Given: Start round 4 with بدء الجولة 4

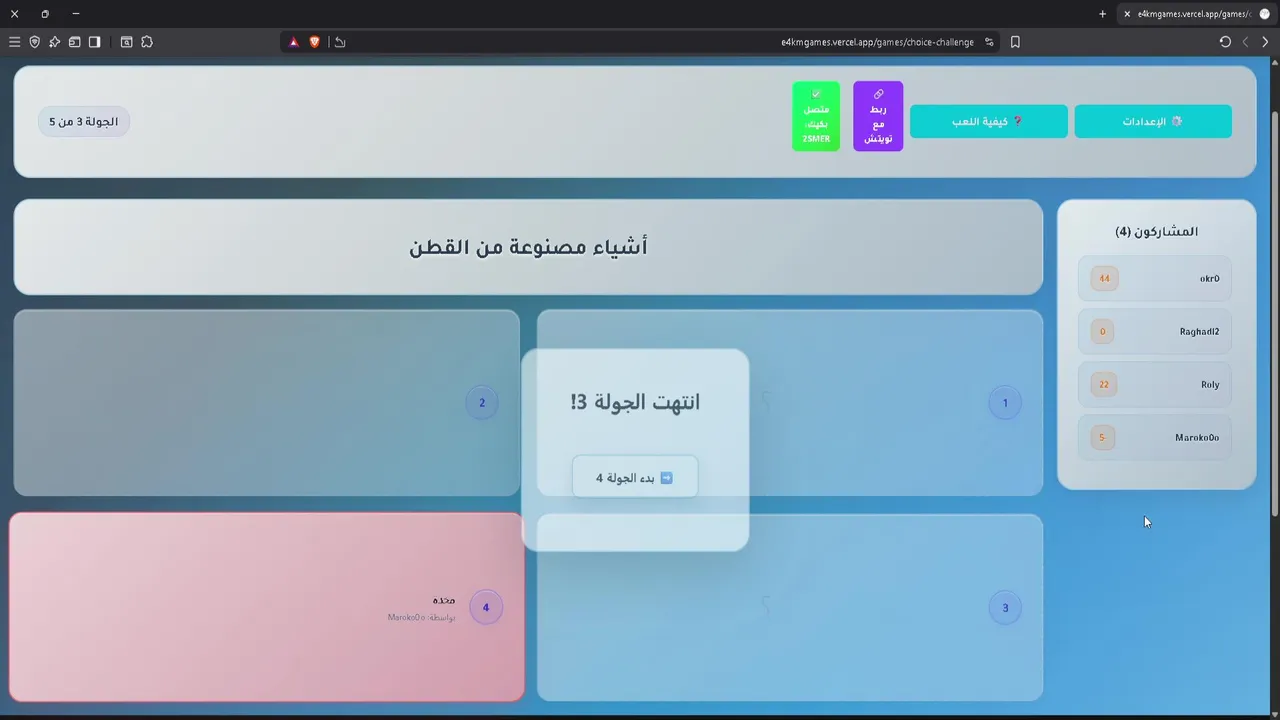Looking at the screenshot, I should coord(635,478).
